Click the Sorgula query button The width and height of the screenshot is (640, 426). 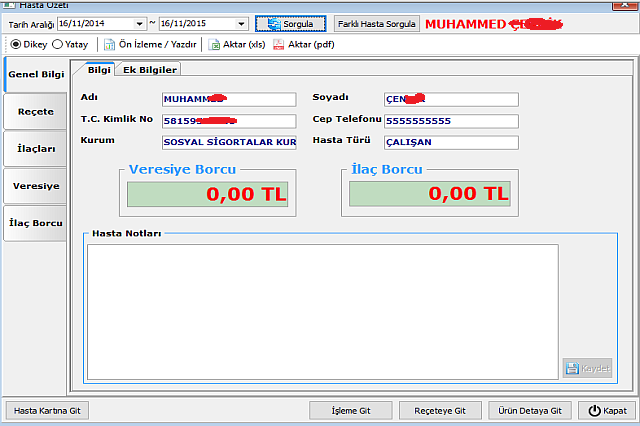[290, 23]
